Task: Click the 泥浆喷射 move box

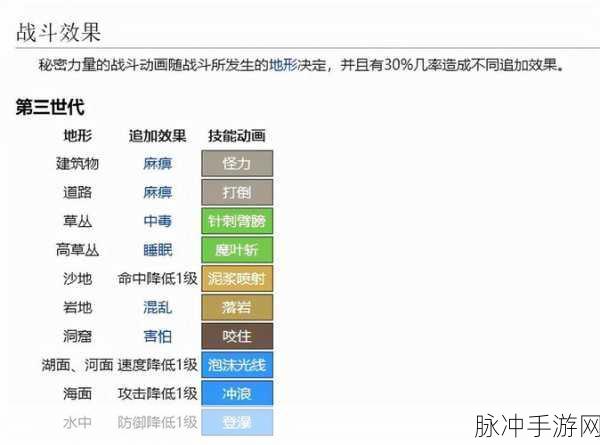Action: pos(237,279)
